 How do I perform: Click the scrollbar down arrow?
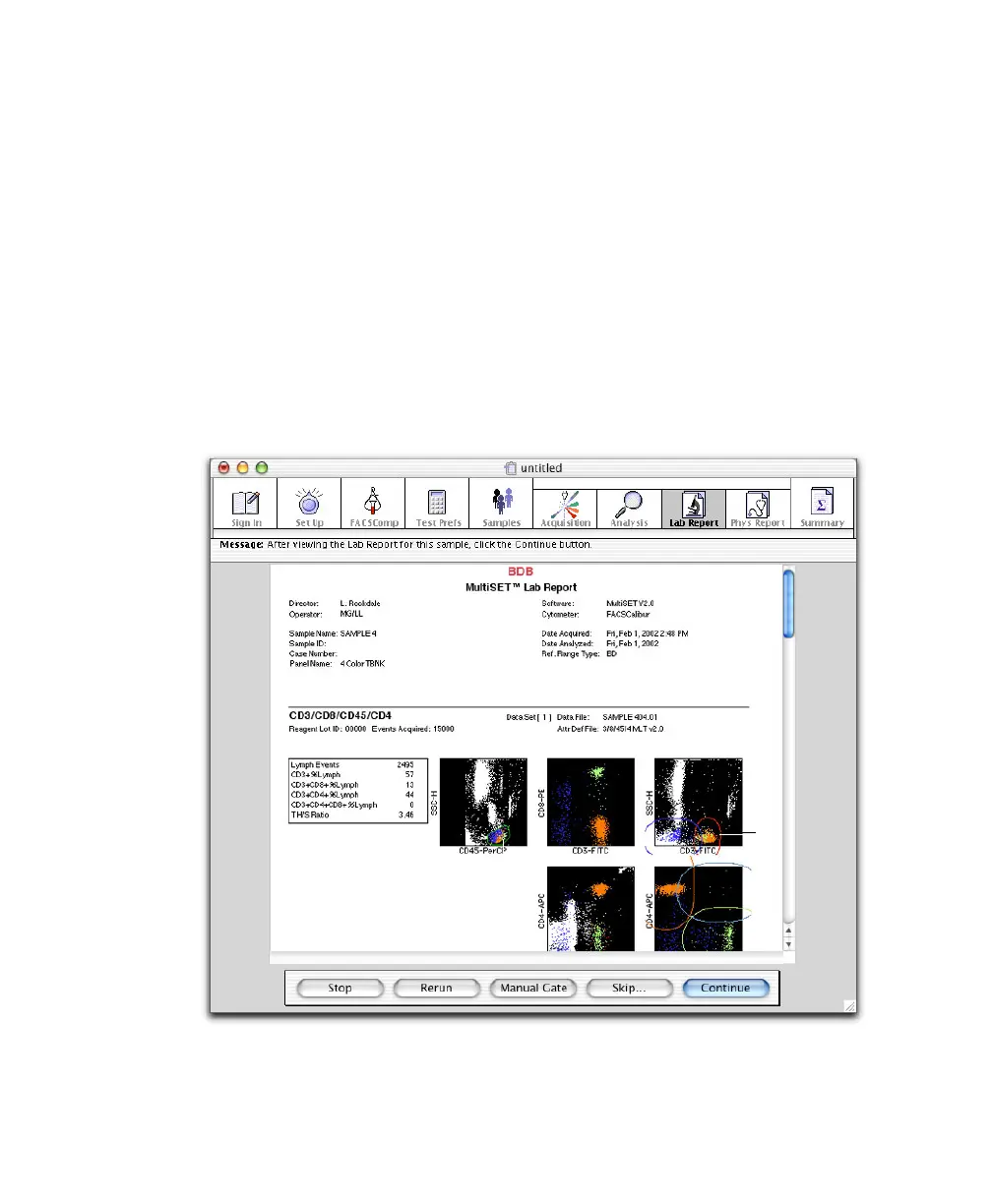click(x=788, y=943)
